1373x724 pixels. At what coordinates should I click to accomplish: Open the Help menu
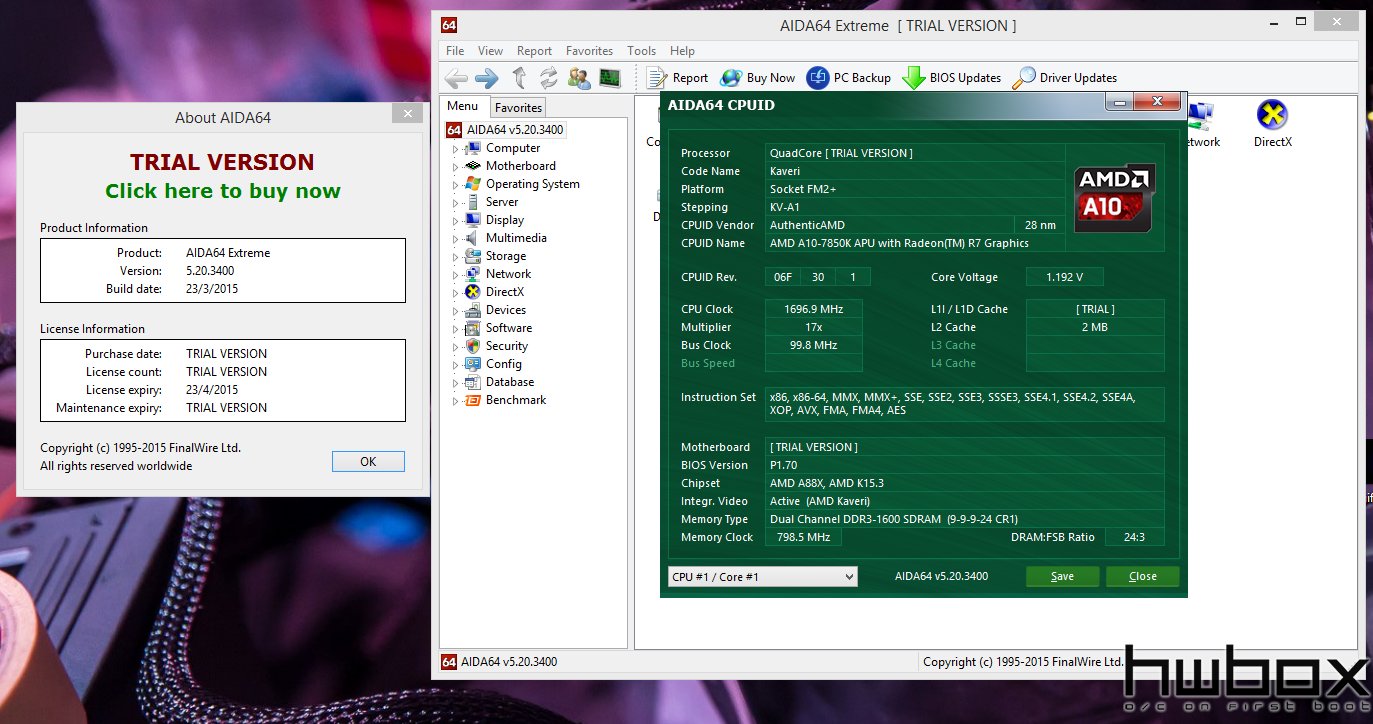[682, 51]
